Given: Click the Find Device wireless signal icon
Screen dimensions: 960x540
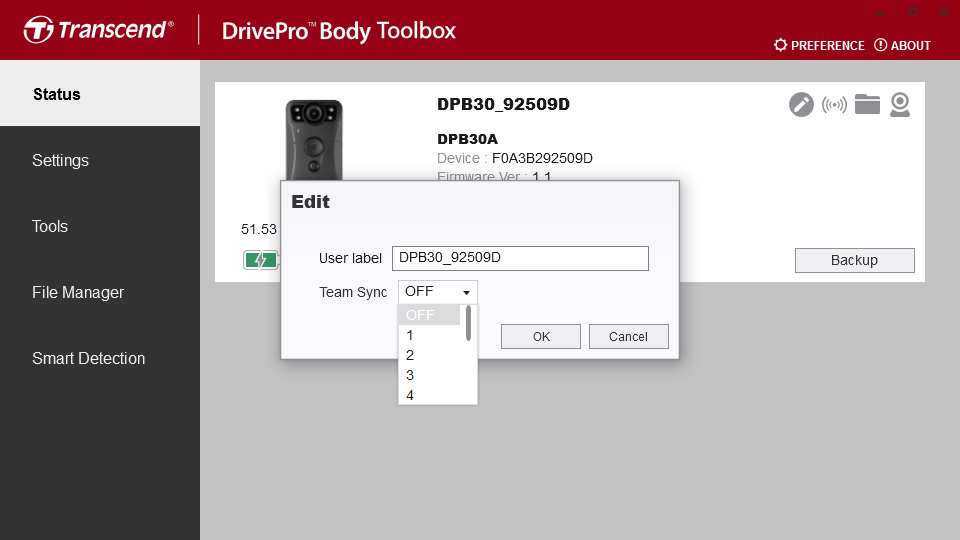Looking at the screenshot, I should pyautogui.click(x=834, y=105).
